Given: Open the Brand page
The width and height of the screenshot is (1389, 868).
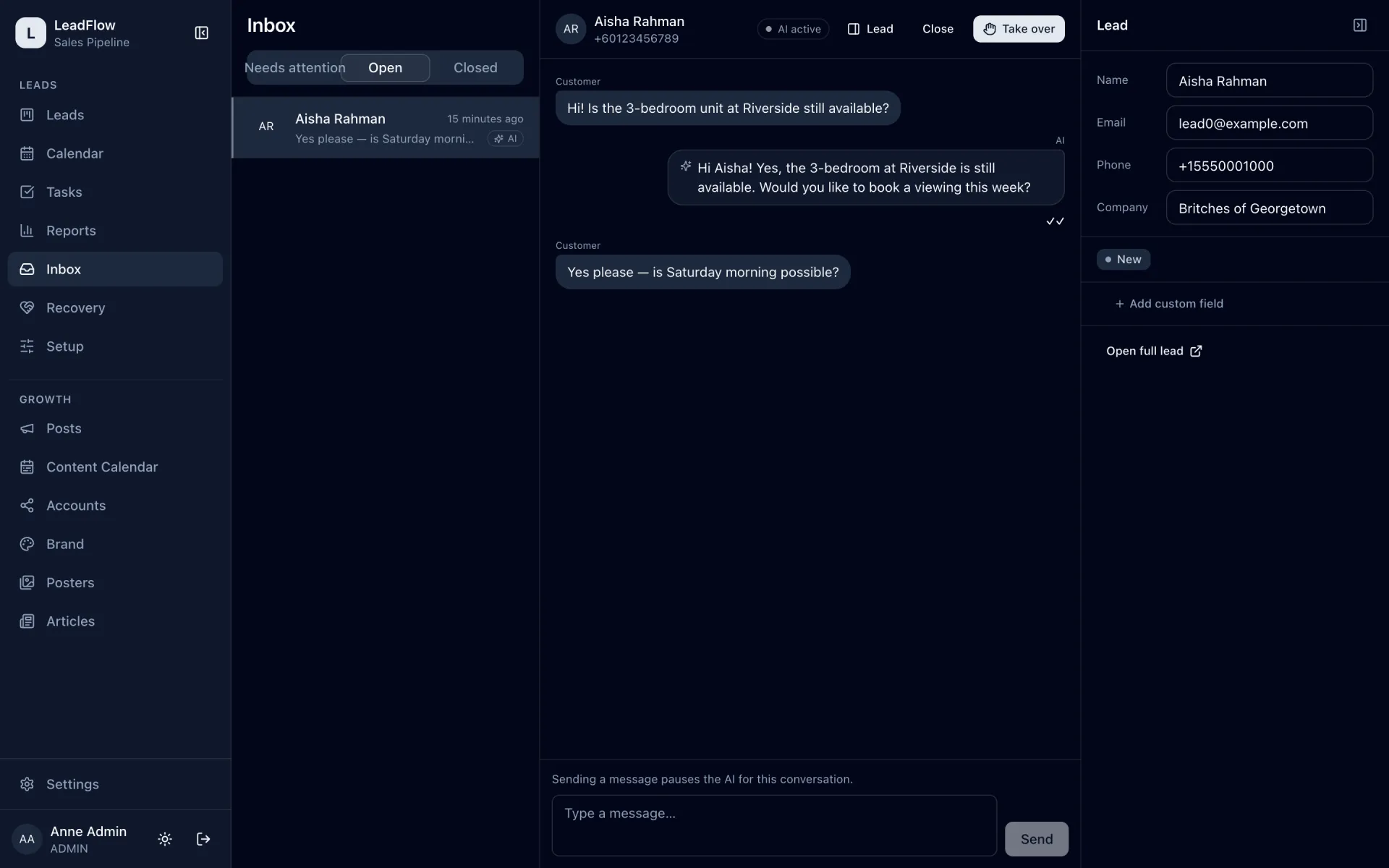Looking at the screenshot, I should click(x=115, y=544).
